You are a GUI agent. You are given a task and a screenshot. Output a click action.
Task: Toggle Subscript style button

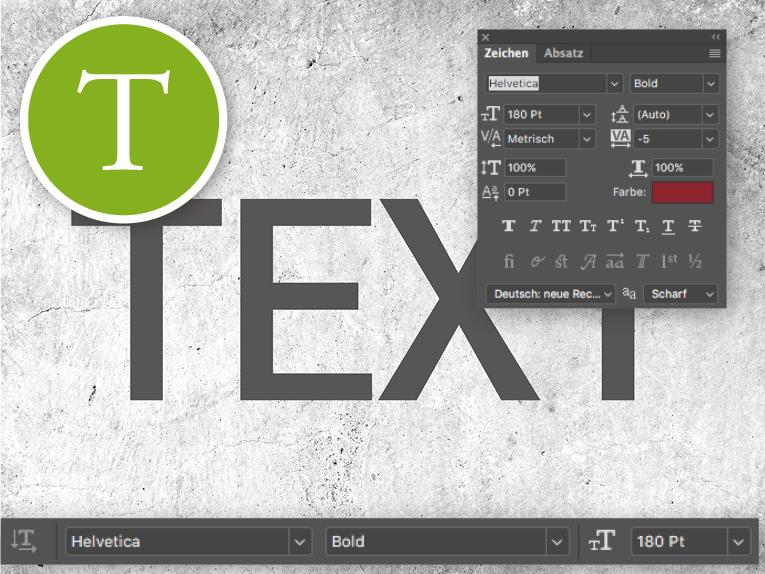[x=642, y=226]
